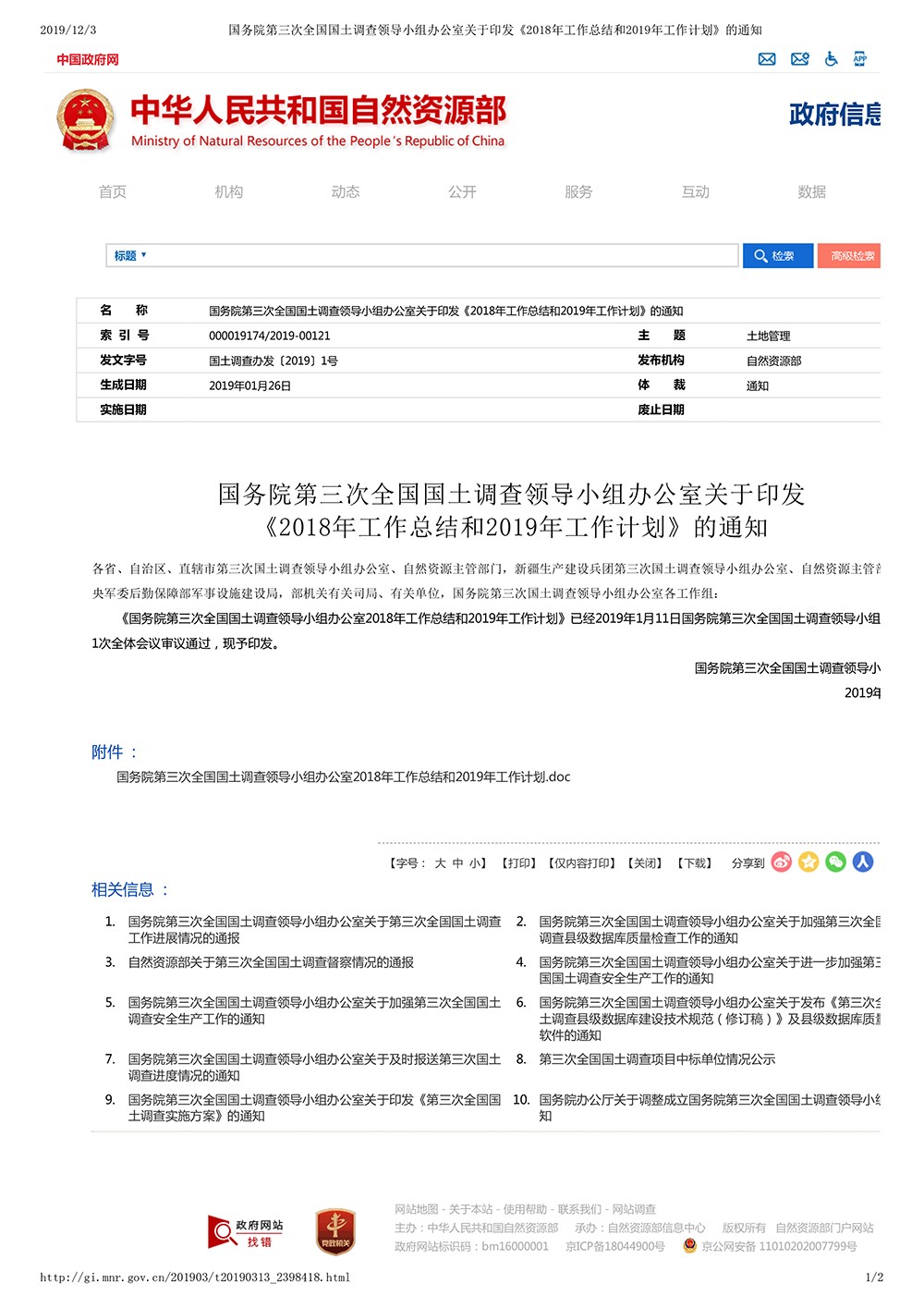Click the 京公网安备 11010202007799号 link
Screen dimensions: 924x1308
point(779,1246)
